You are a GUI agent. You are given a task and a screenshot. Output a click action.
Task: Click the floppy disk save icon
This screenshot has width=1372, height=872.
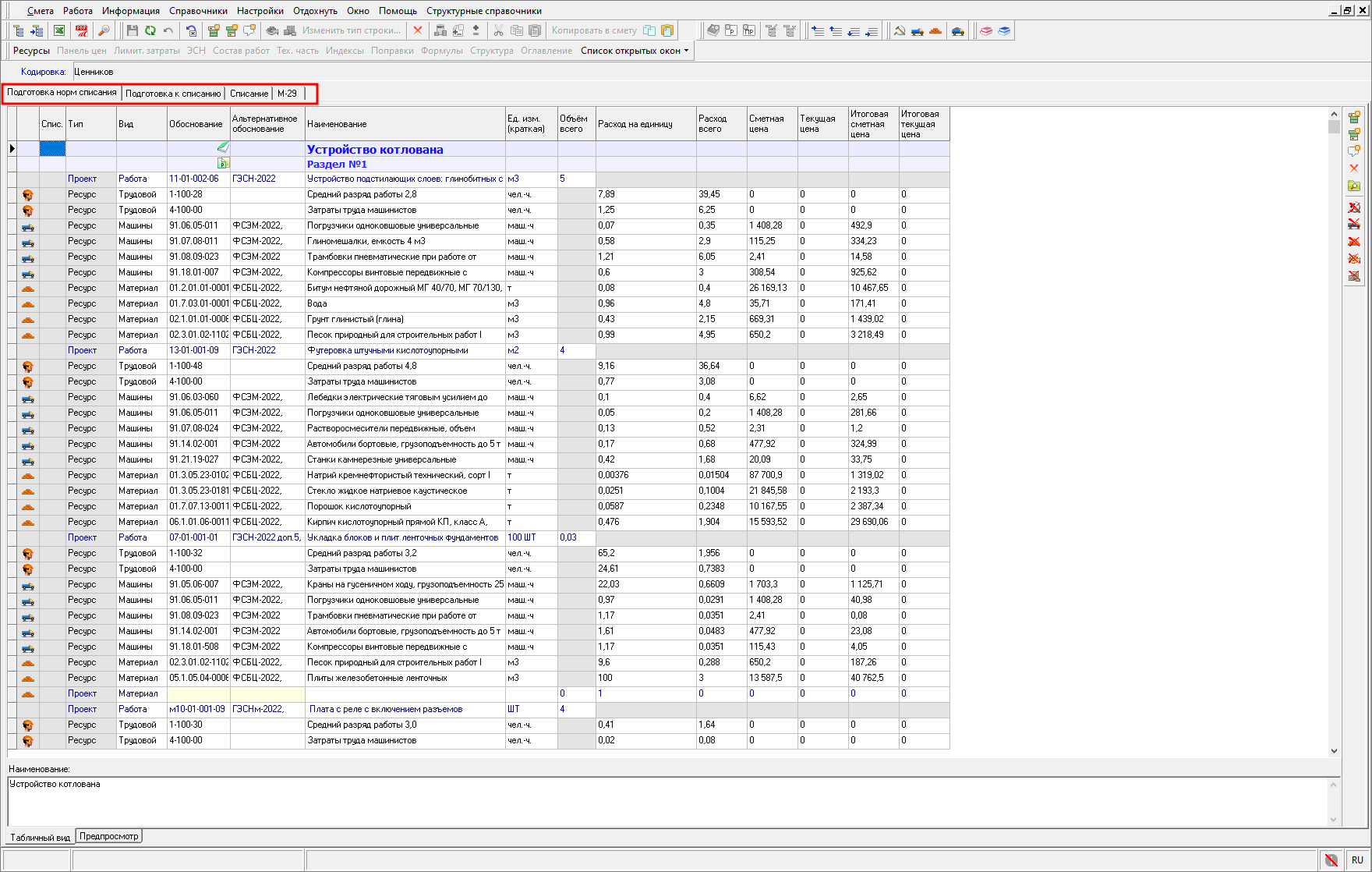132,30
